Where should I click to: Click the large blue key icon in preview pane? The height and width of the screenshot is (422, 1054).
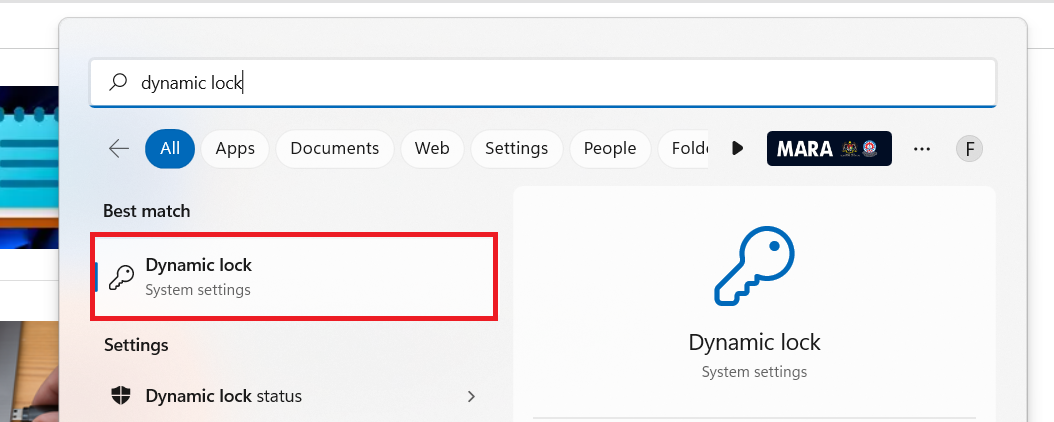click(x=754, y=265)
